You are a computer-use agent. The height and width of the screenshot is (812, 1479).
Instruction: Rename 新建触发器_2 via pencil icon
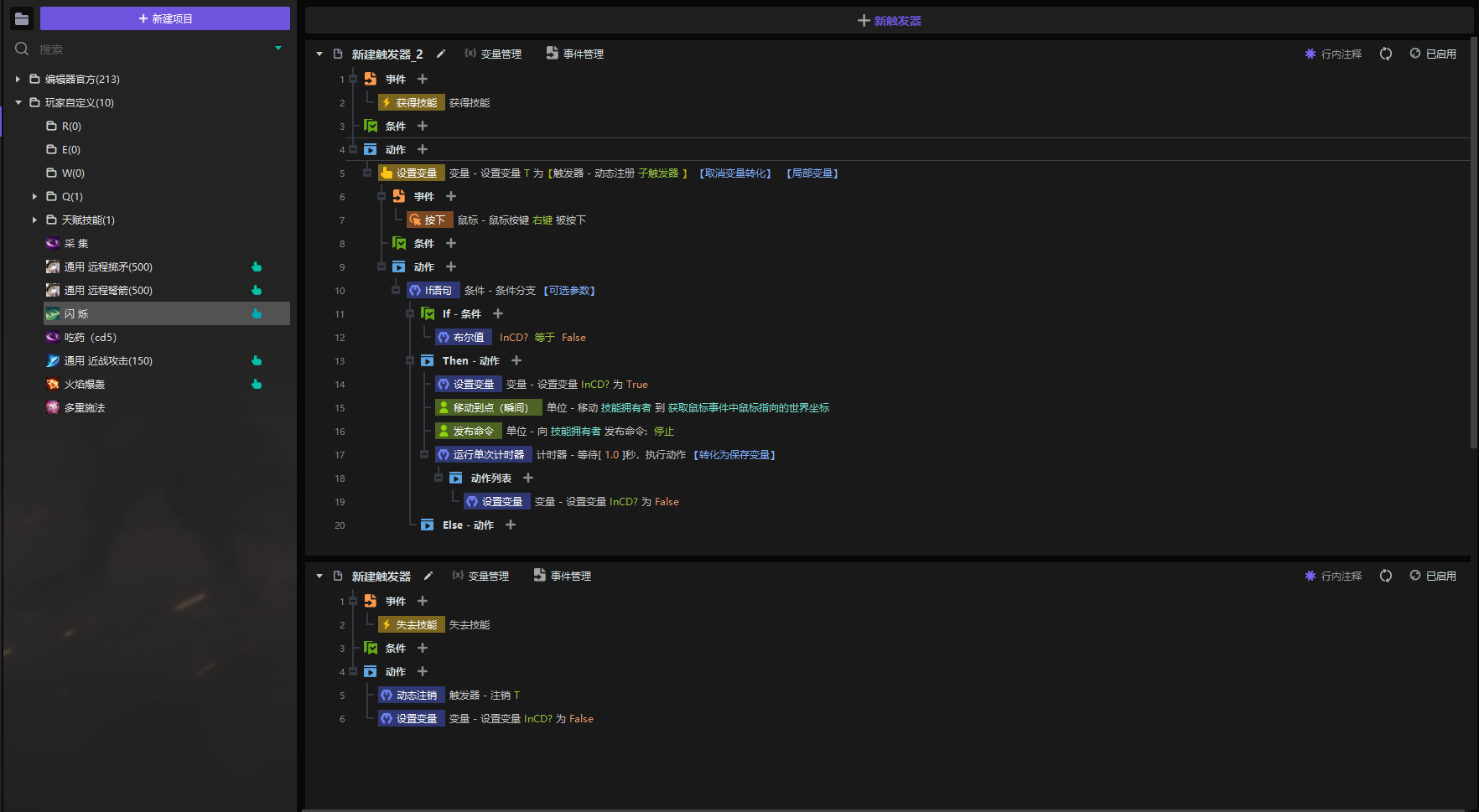click(441, 54)
